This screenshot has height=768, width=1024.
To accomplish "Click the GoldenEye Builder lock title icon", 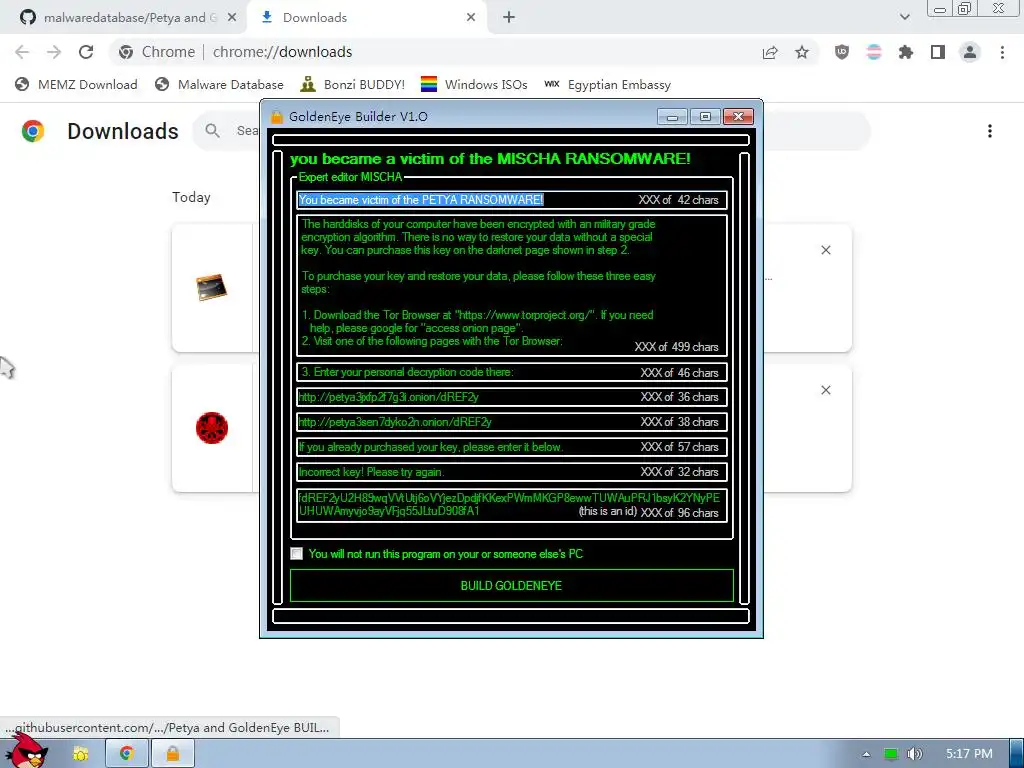I will [277, 117].
